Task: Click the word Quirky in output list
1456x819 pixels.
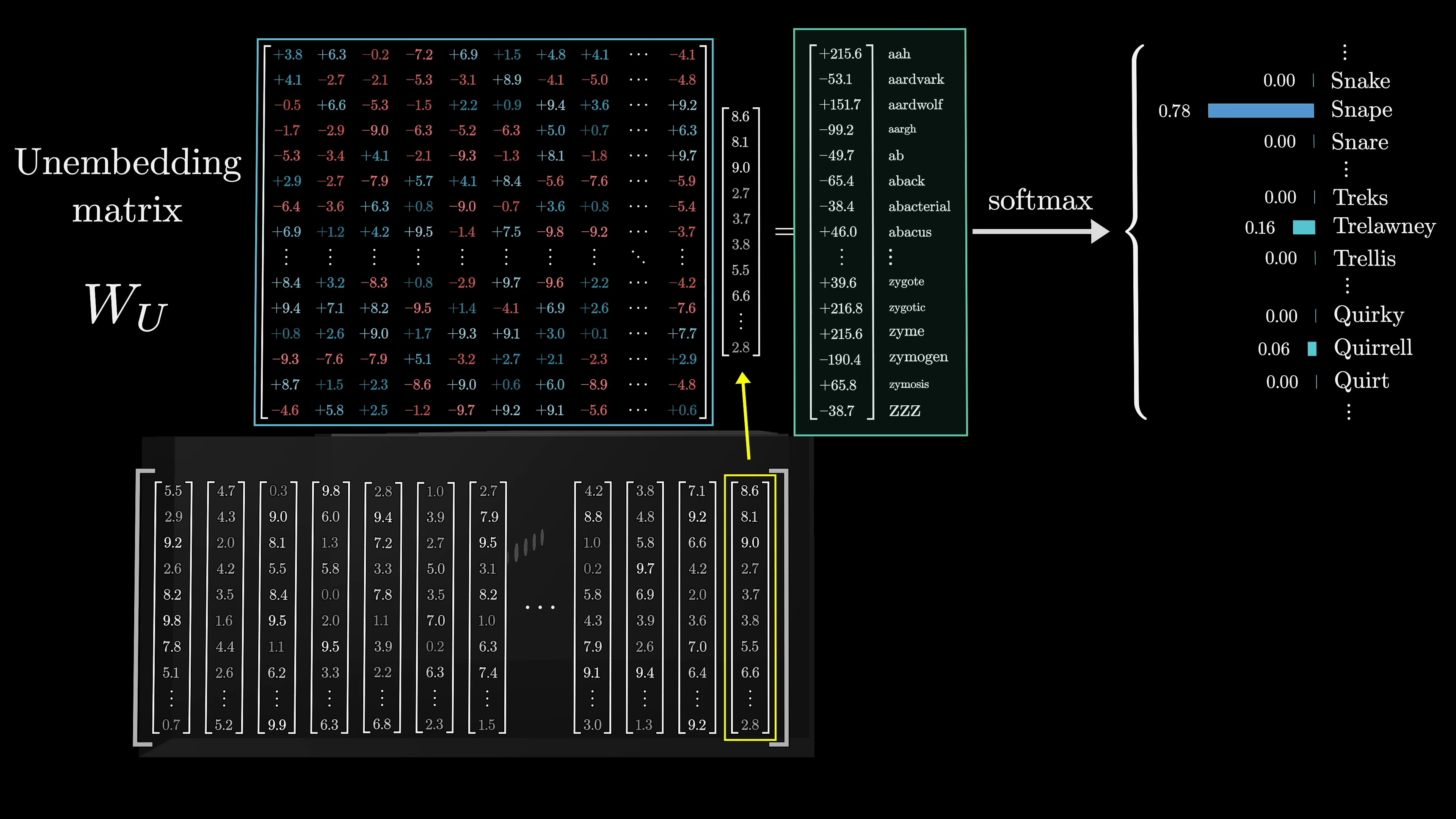Action: [1368, 314]
